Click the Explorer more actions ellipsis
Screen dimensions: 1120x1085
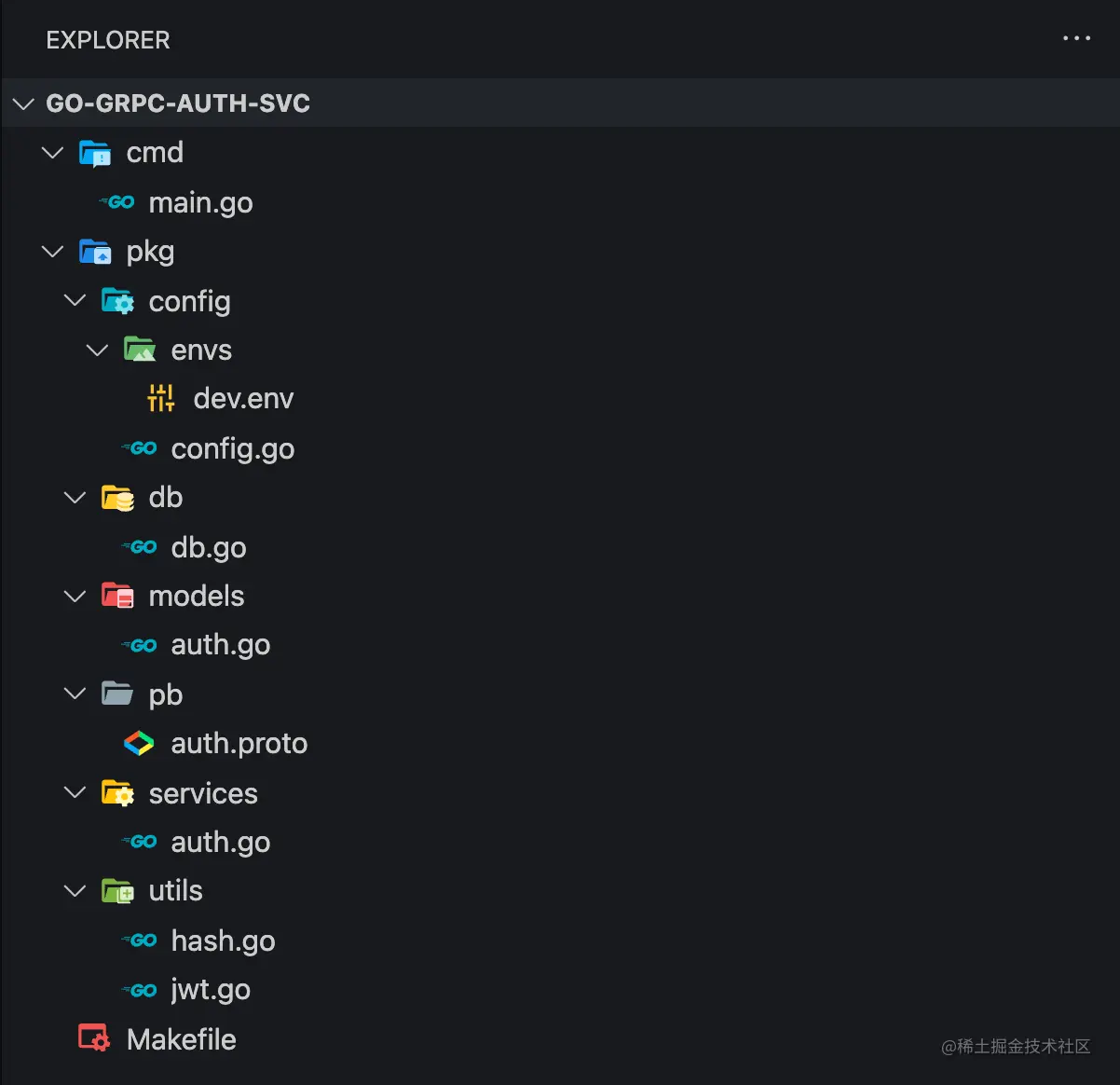(1076, 39)
